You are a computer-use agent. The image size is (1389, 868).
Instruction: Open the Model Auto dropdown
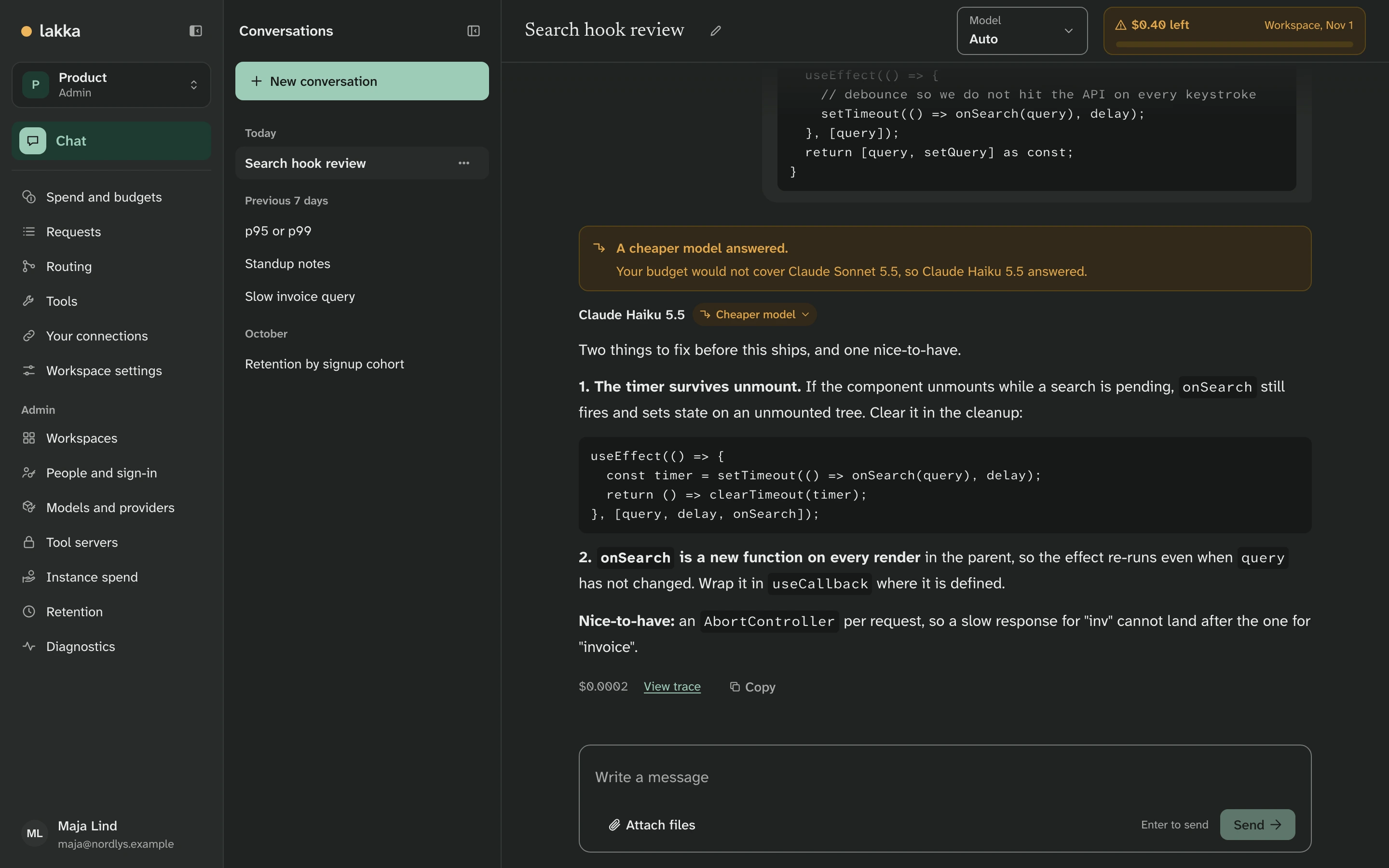(x=1021, y=31)
